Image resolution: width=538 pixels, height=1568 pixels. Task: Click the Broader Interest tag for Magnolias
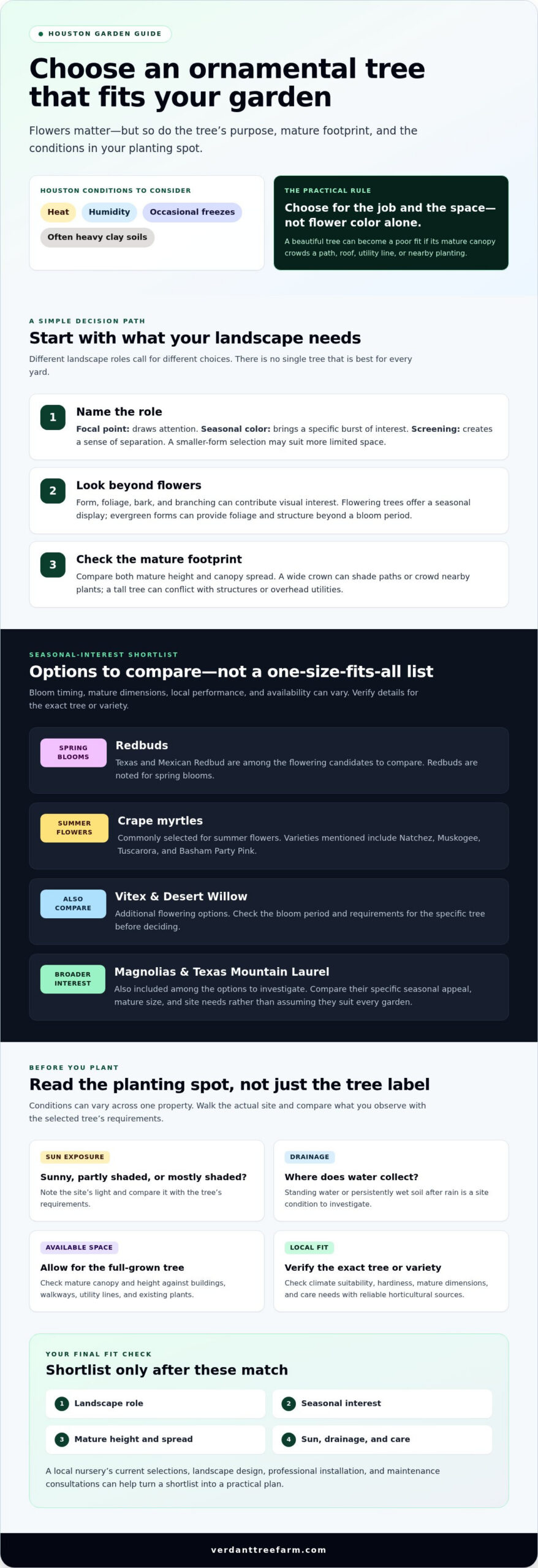pos(72,979)
